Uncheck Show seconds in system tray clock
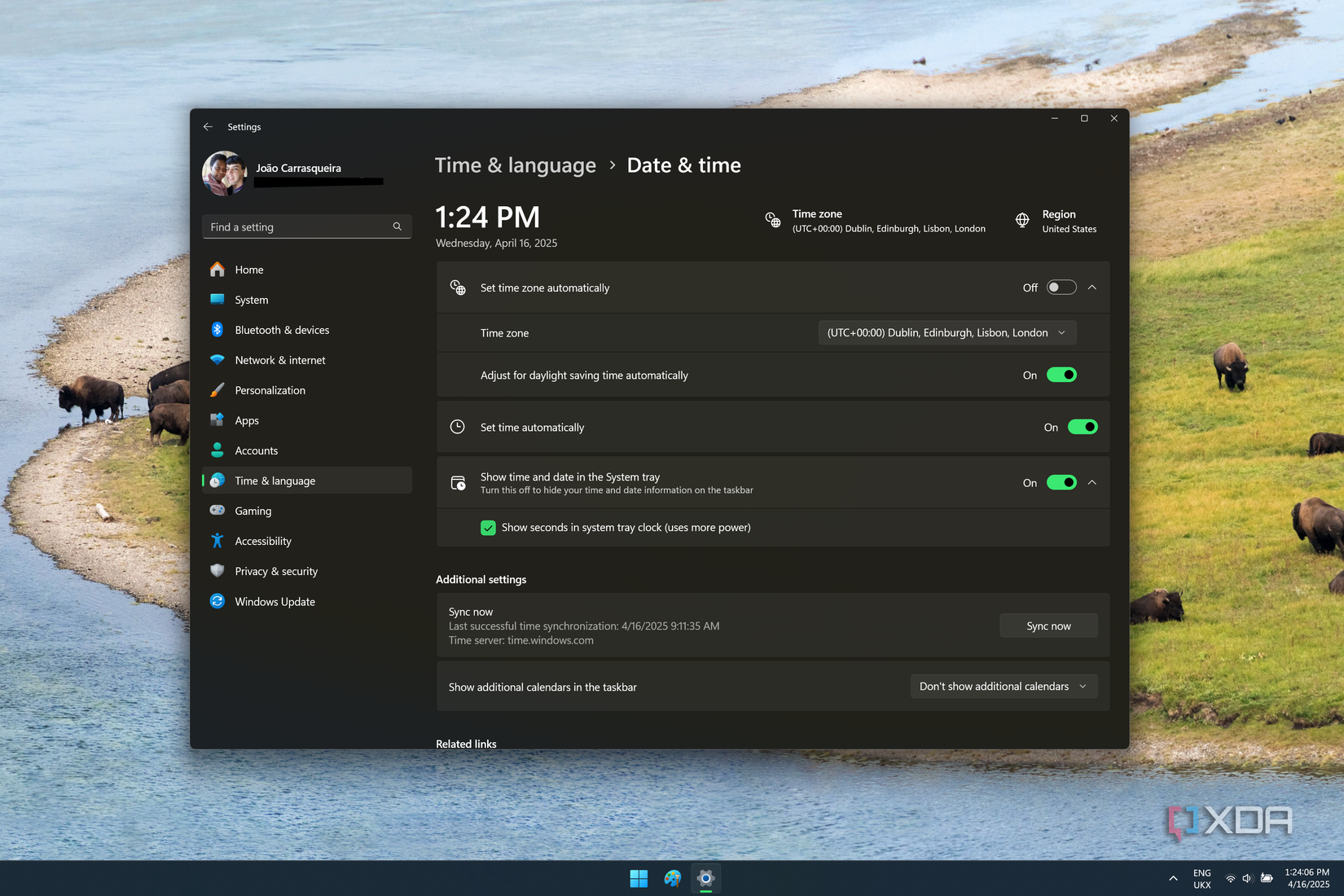This screenshot has height=896, width=1344. coord(489,528)
